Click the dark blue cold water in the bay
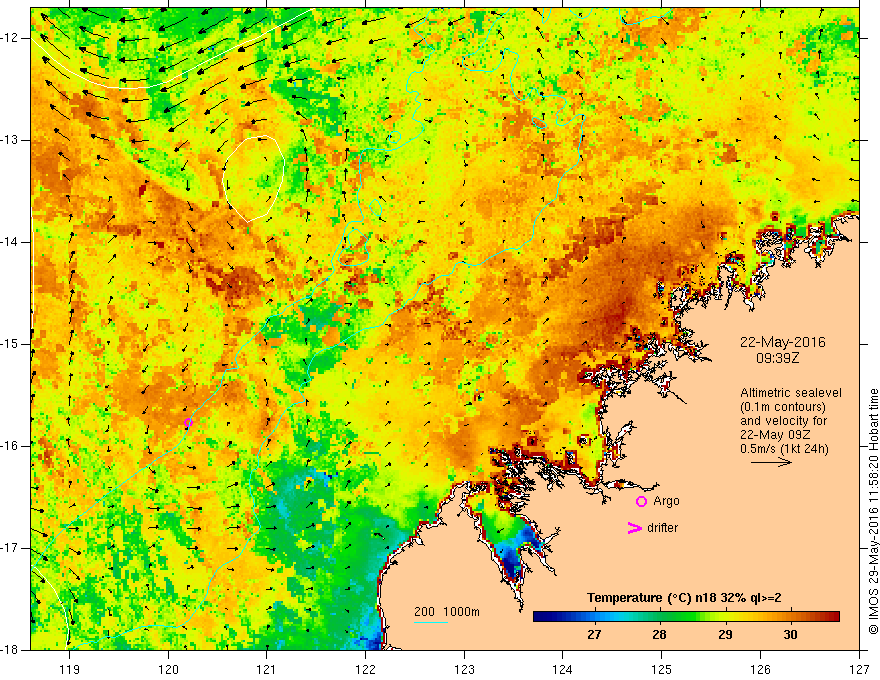The image size is (880, 680). [x=512, y=564]
